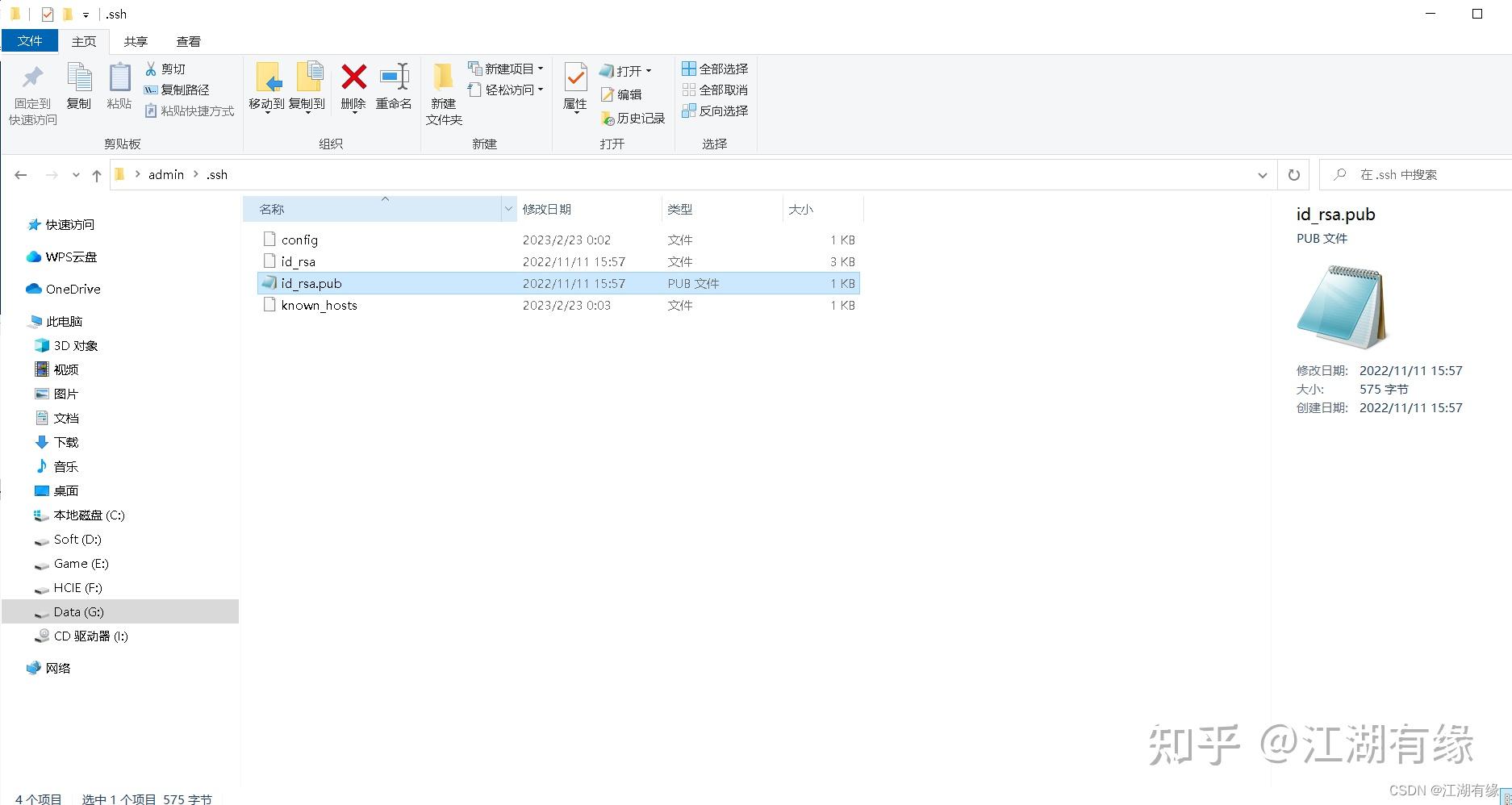This screenshot has height=805, width=1512.
Task: Open 3D Objects (3D 对象) folder
Action: click(x=67, y=345)
